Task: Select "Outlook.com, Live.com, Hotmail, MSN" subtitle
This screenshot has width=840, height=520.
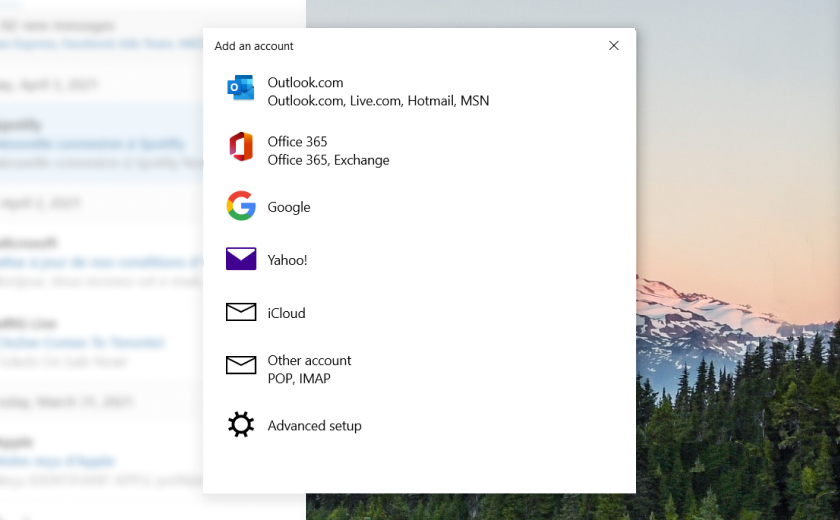Action: (378, 101)
